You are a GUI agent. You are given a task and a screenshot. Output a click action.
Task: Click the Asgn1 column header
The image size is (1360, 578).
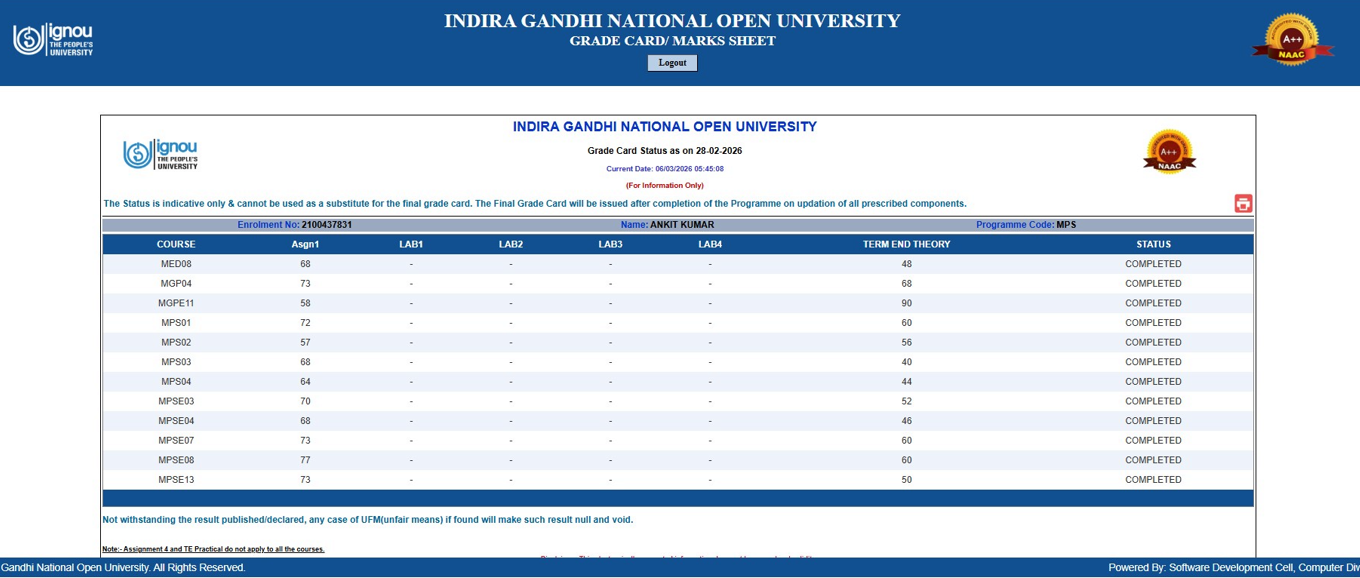[305, 244]
